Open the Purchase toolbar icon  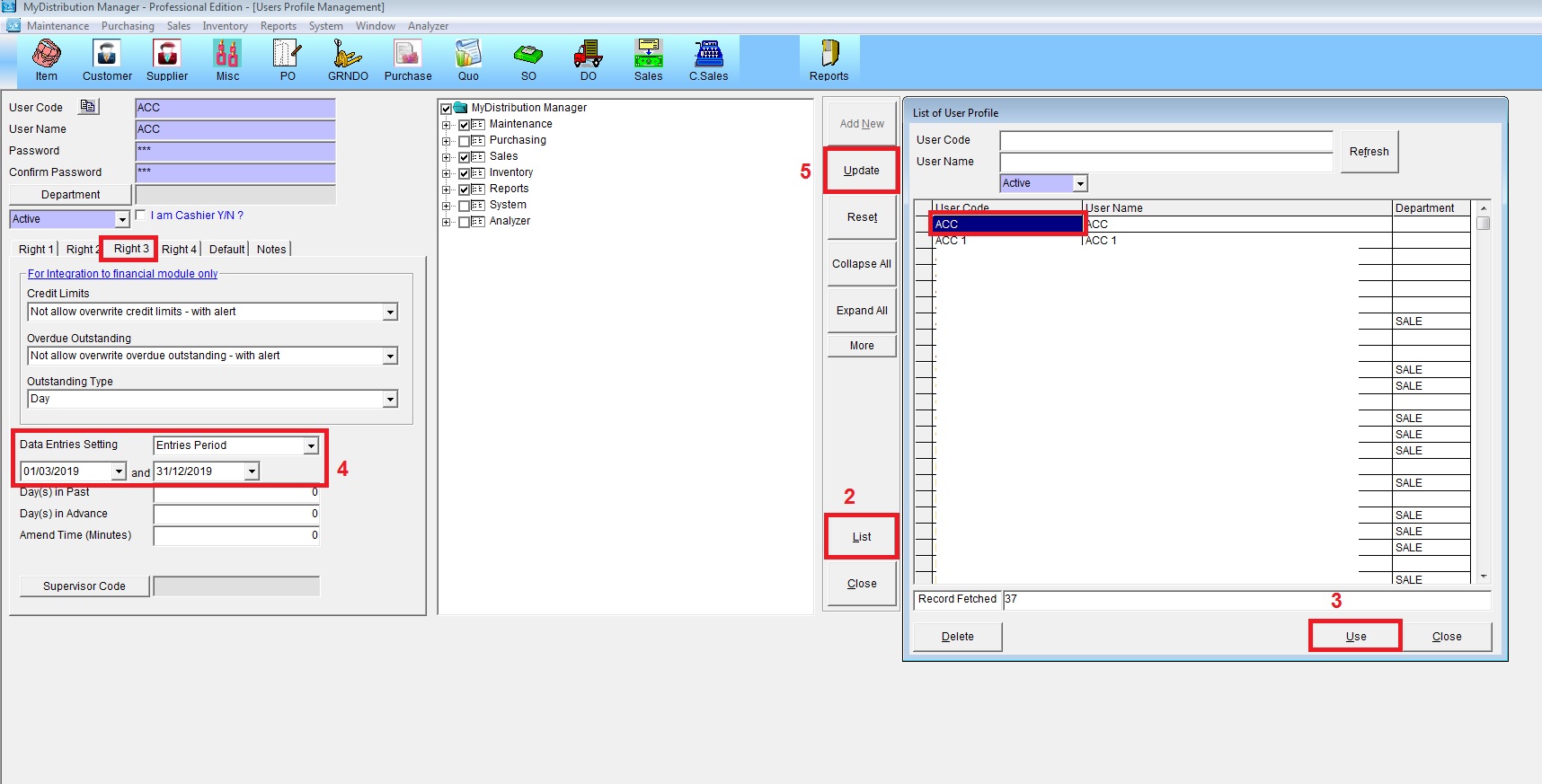tap(408, 56)
